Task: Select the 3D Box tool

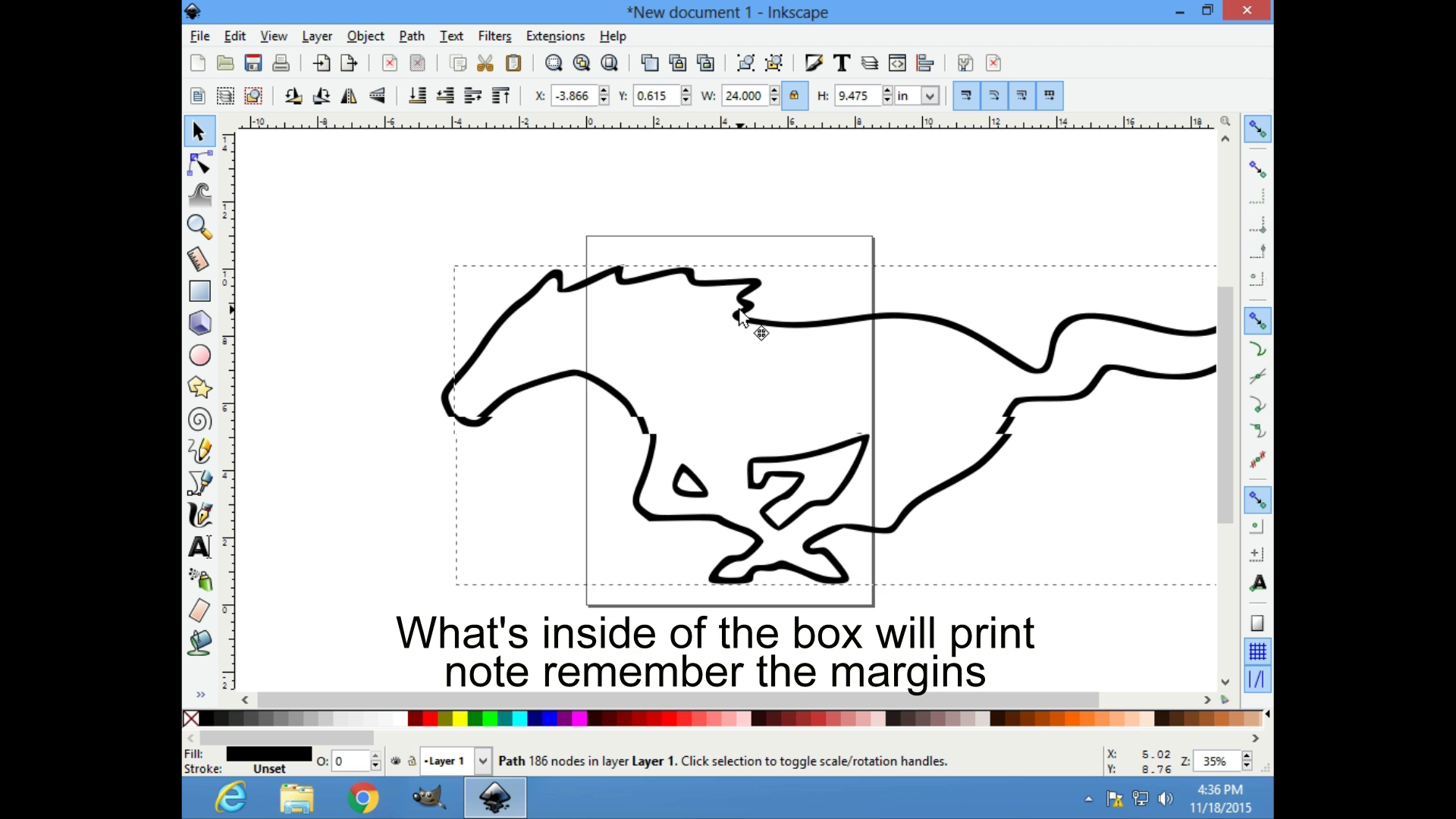Action: pos(199,323)
